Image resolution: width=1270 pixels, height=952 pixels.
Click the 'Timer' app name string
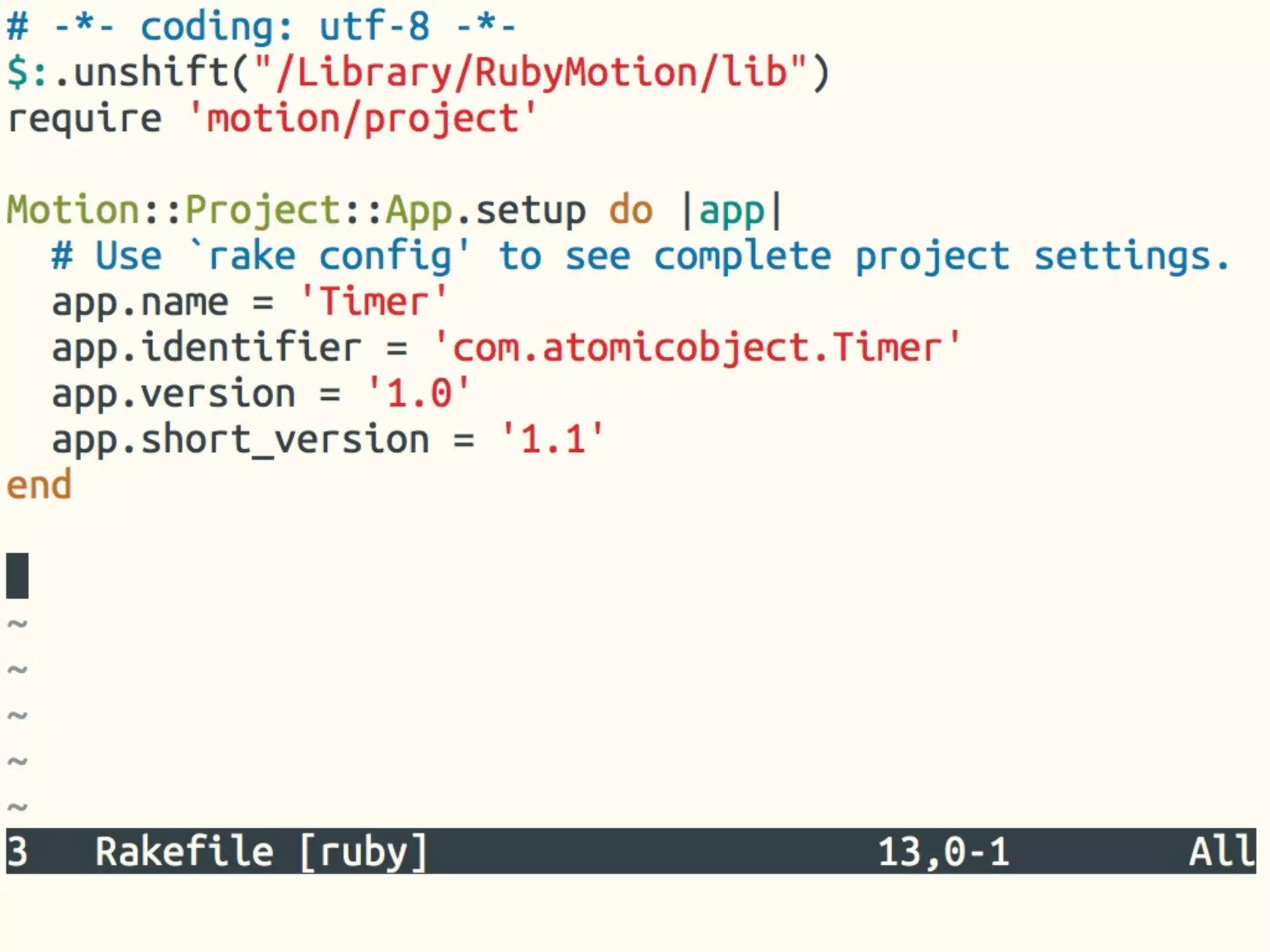click(x=373, y=302)
